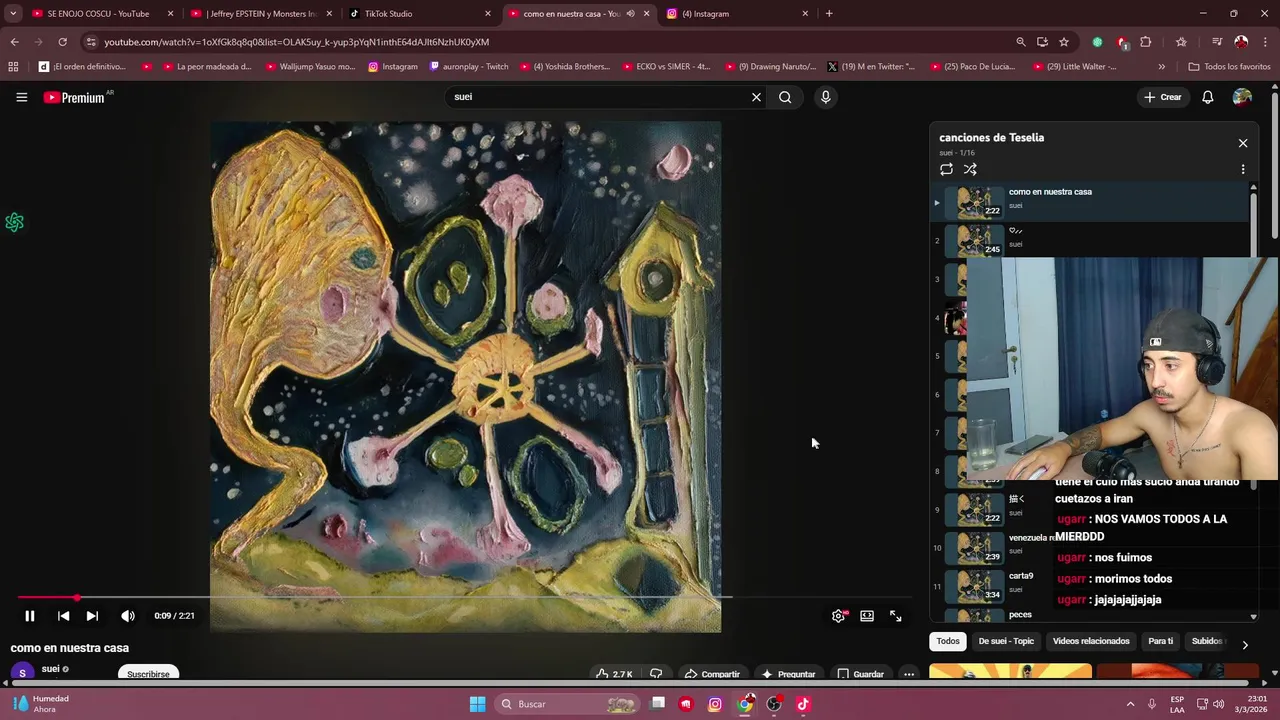The height and width of the screenshot is (720, 1280).
Task: Open Windows Start menu
Action: pyautogui.click(x=477, y=704)
